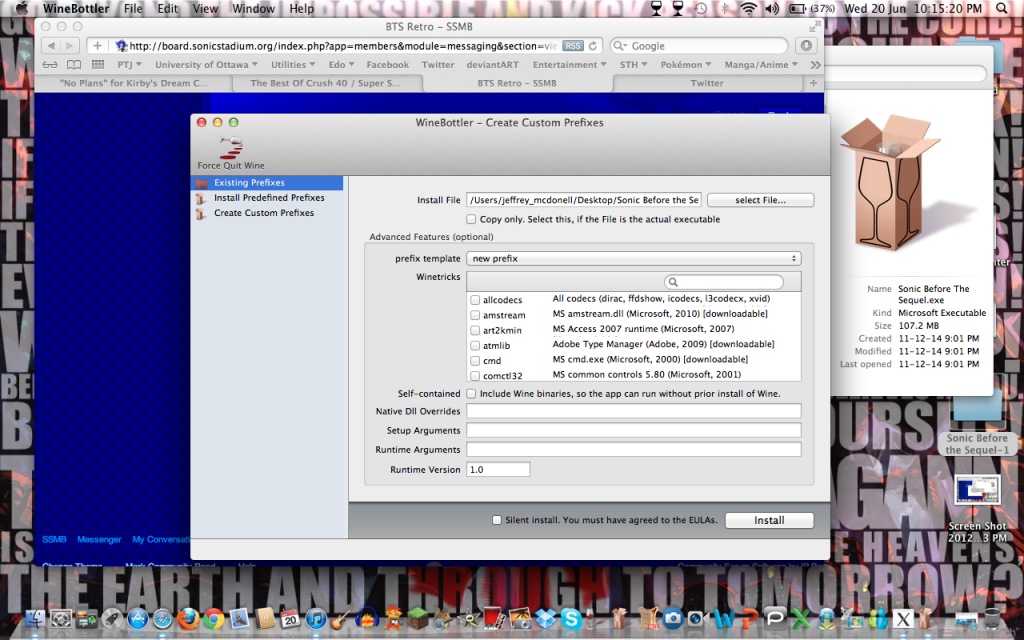Check the art2kmin winetrick
1024x640 pixels.
point(475,330)
